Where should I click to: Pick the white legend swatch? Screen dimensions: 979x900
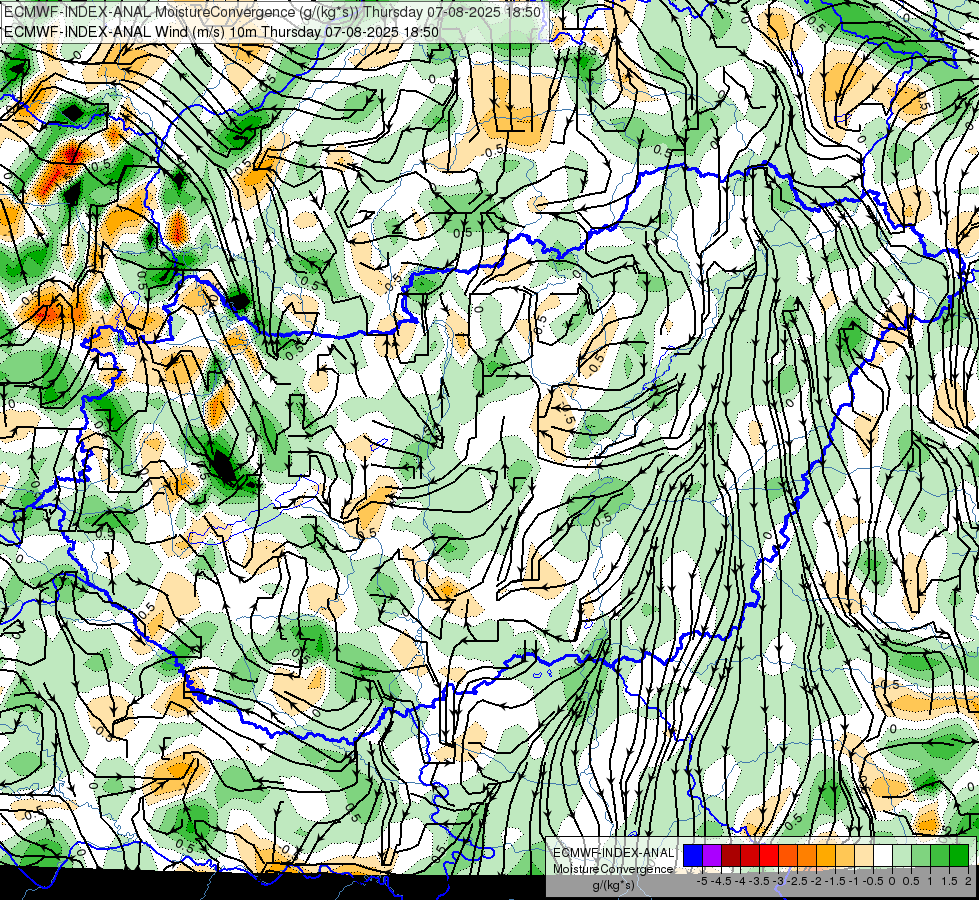[x=883, y=856]
